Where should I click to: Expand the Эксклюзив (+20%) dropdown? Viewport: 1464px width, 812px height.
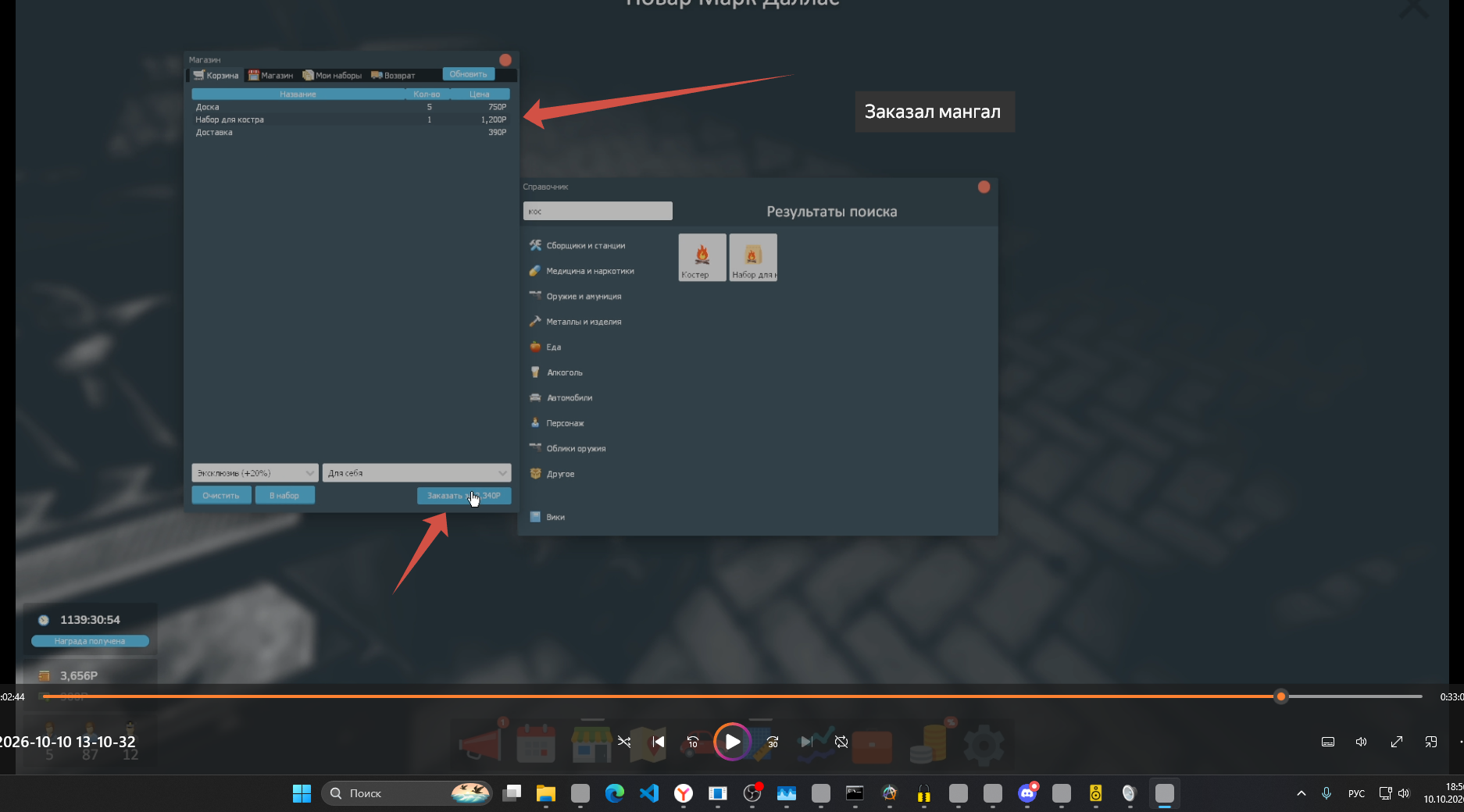(x=255, y=473)
